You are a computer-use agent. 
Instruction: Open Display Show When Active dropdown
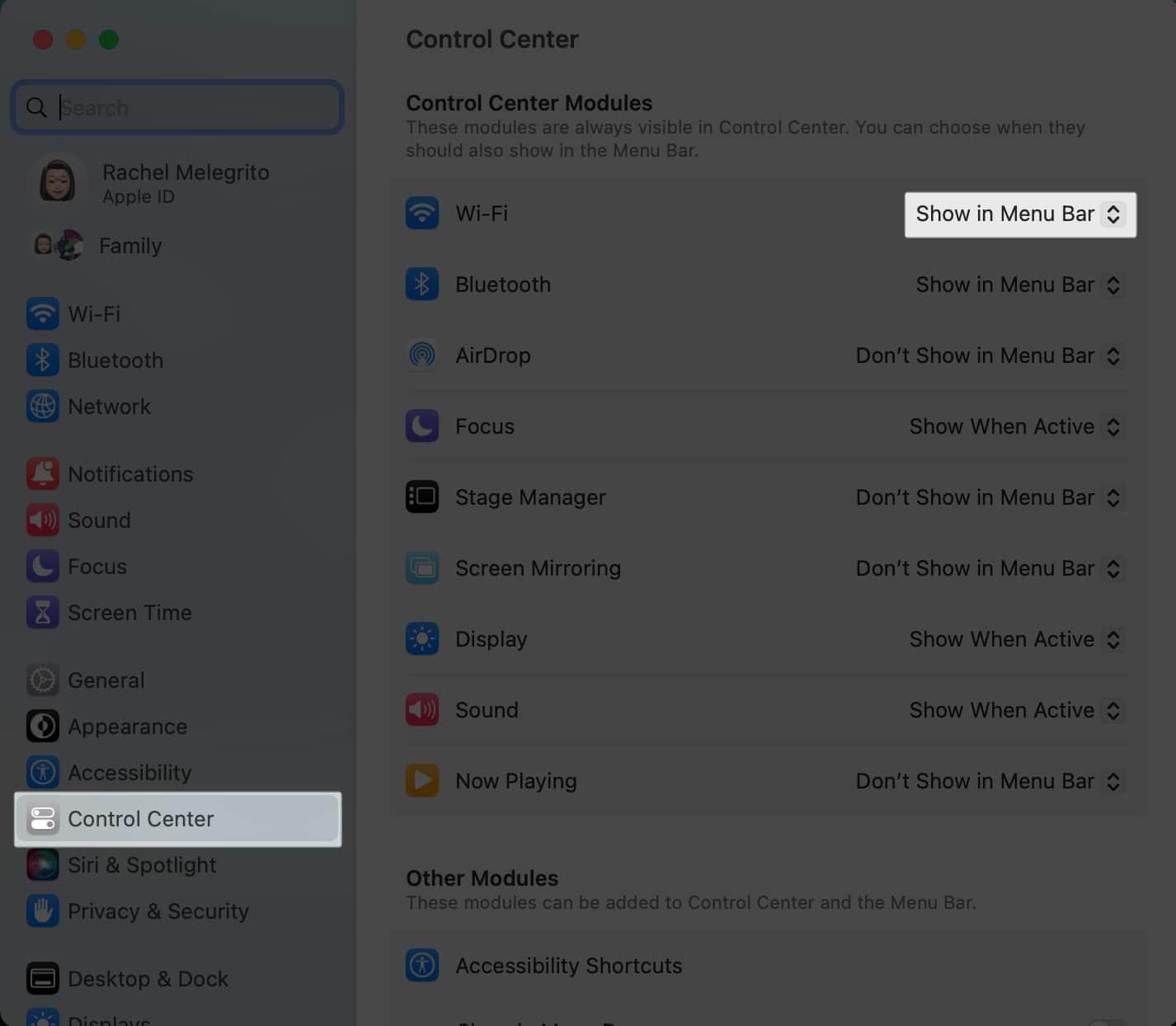click(1016, 639)
